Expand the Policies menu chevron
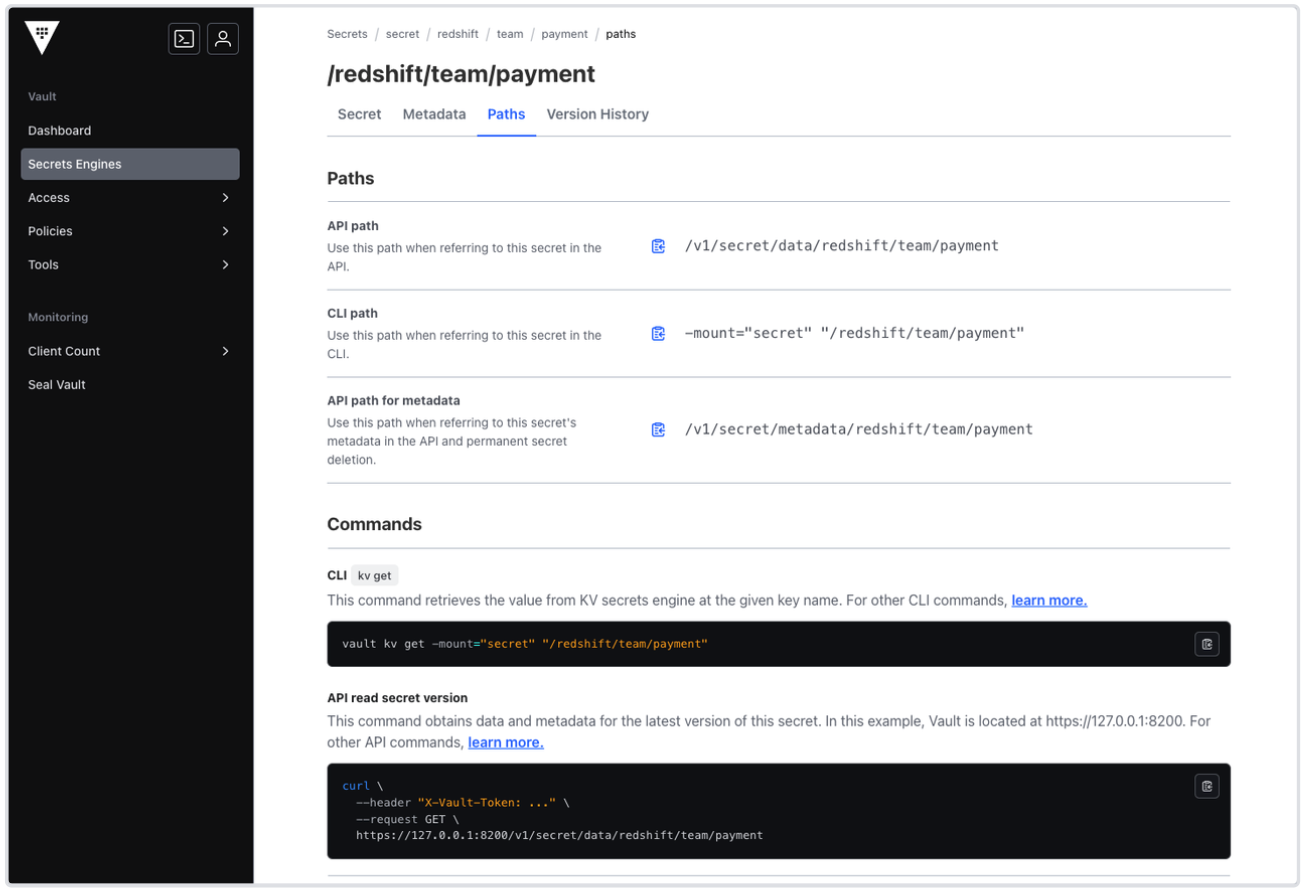Screen dimensions: 1305x893 point(225,231)
